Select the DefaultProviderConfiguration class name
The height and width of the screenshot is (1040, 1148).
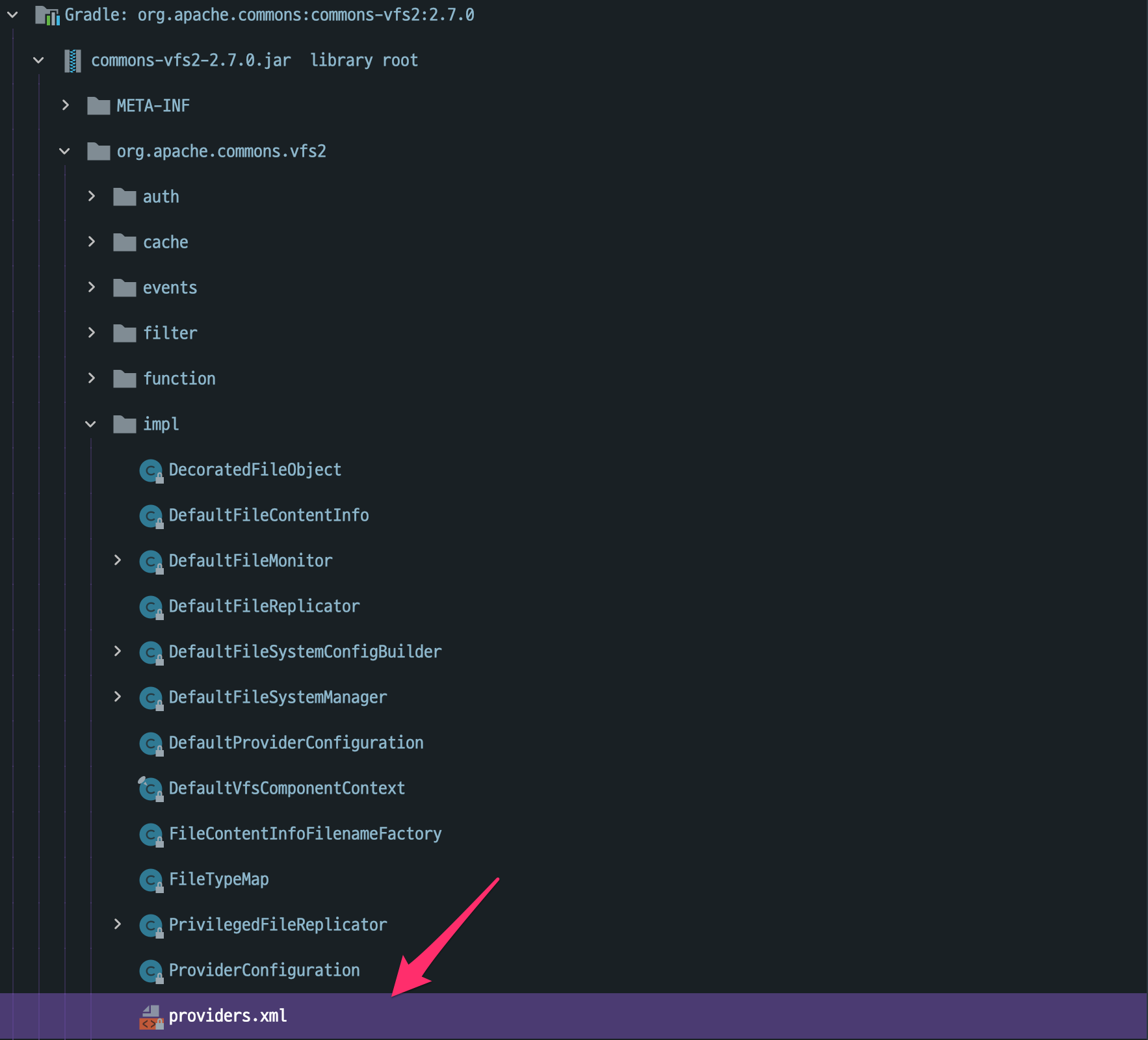296,742
